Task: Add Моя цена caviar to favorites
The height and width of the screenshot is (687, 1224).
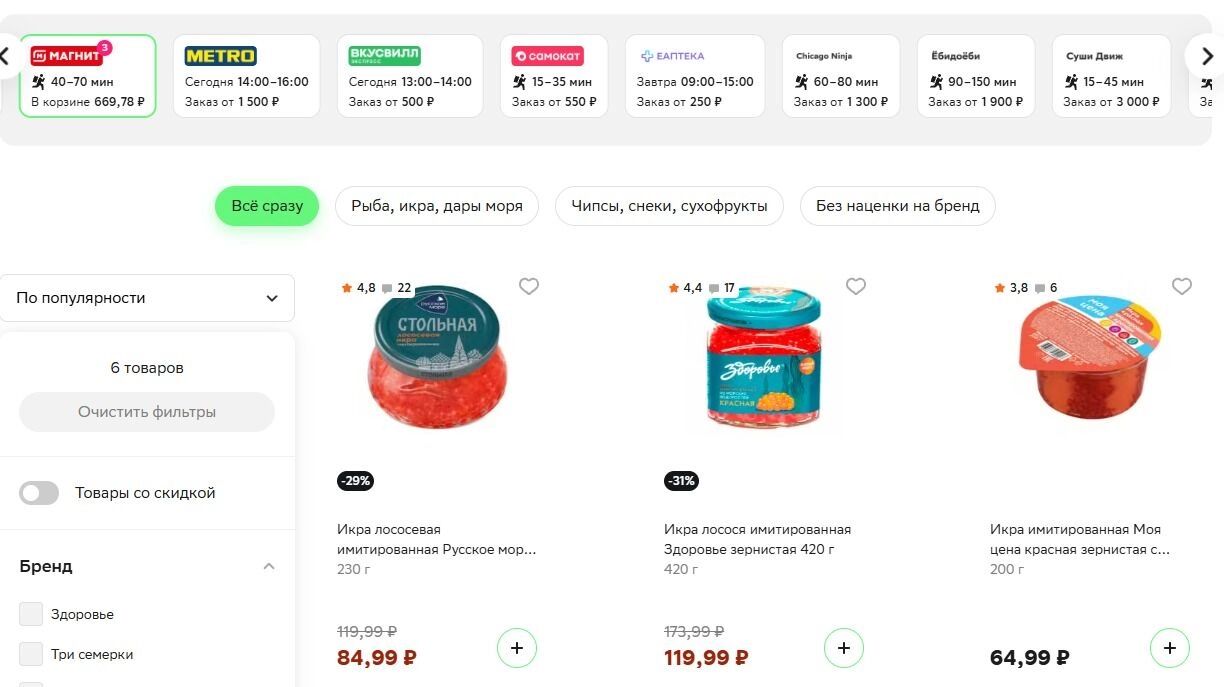Action: click(1182, 287)
